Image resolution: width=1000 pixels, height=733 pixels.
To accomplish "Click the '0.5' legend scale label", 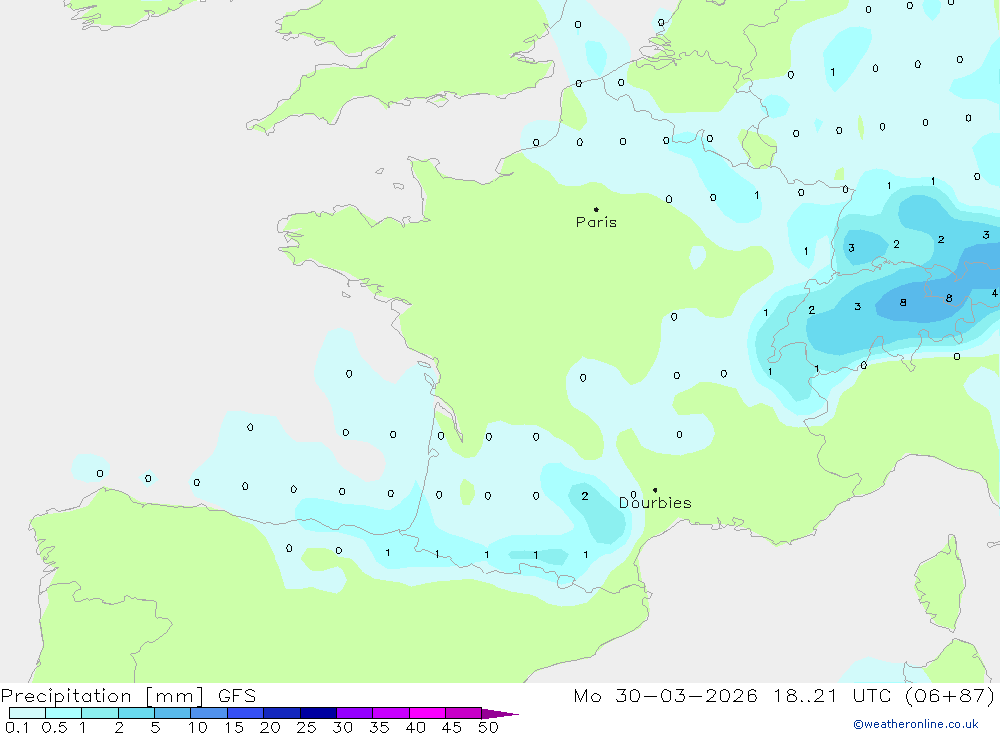I will click(54, 727).
